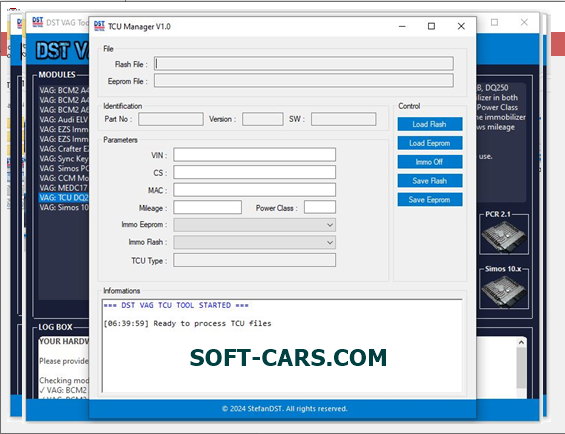
Task: Select the Simos 10.x ECU thumbnail
Action: 504,291
